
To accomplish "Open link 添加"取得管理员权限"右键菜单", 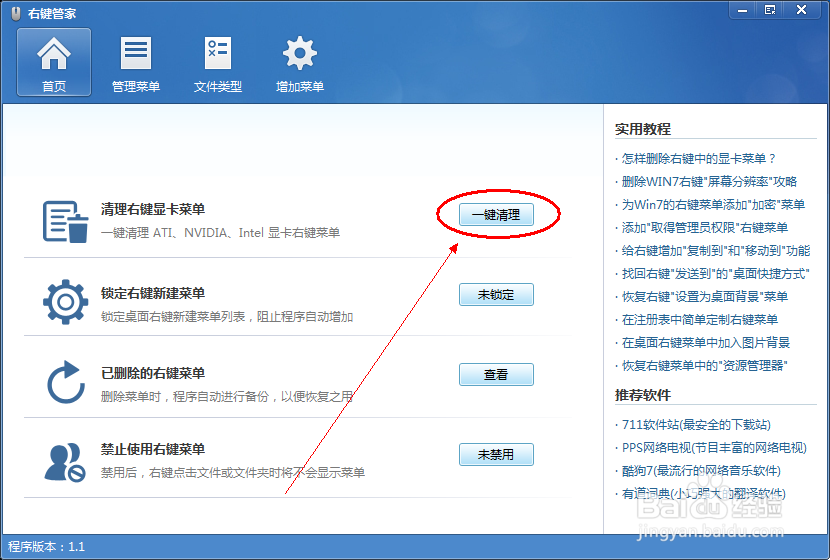I will coord(705,228).
